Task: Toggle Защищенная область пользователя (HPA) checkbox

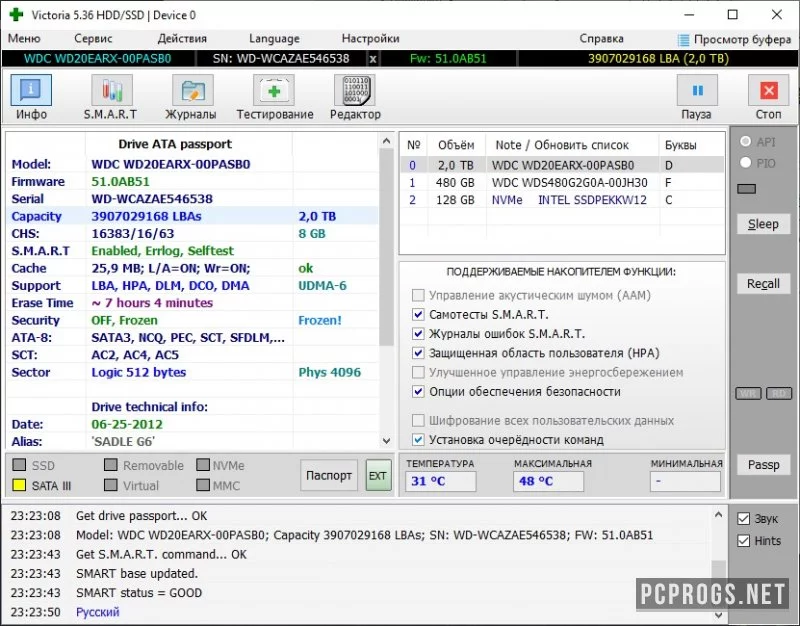Action: coord(418,353)
